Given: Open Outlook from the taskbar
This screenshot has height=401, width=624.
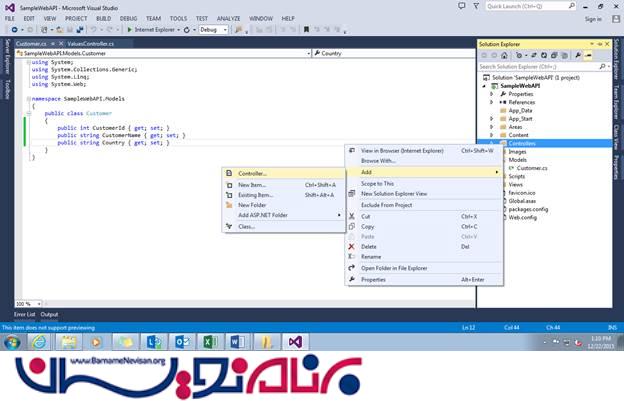Looking at the screenshot, I should [x=184, y=342].
